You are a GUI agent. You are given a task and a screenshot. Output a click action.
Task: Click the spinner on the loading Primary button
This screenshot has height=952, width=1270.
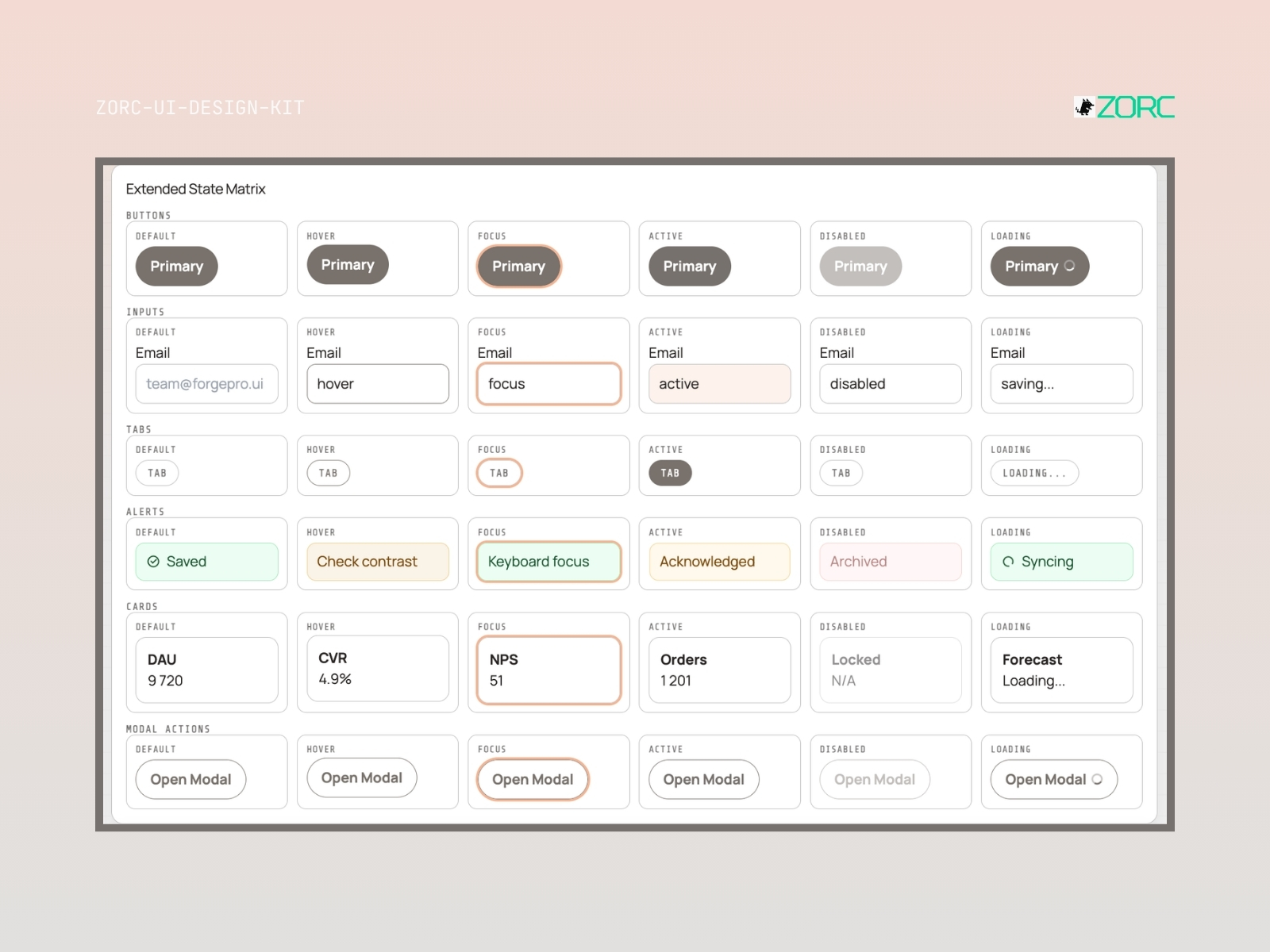(1069, 266)
